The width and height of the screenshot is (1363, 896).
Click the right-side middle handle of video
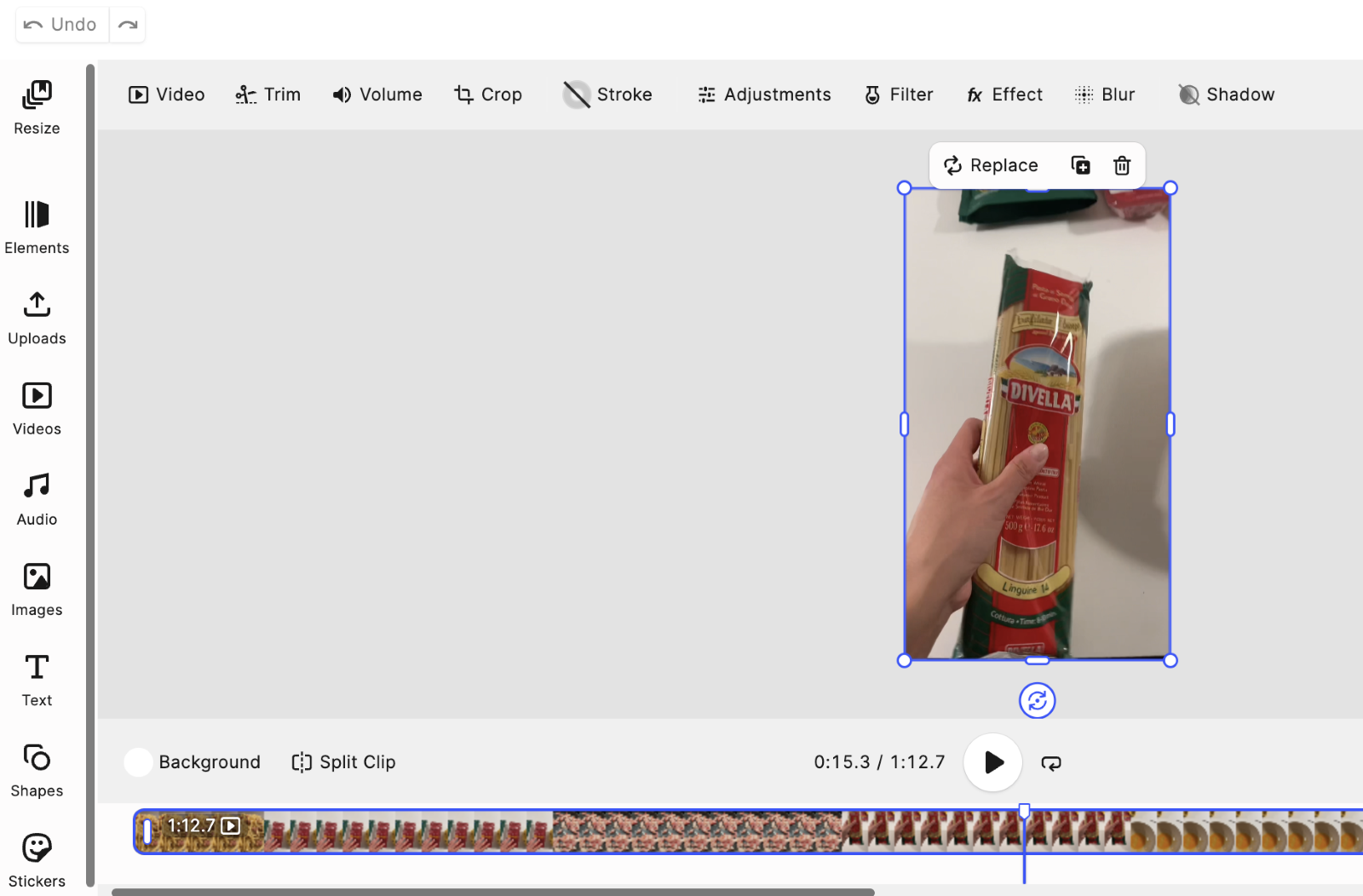(x=1170, y=424)
